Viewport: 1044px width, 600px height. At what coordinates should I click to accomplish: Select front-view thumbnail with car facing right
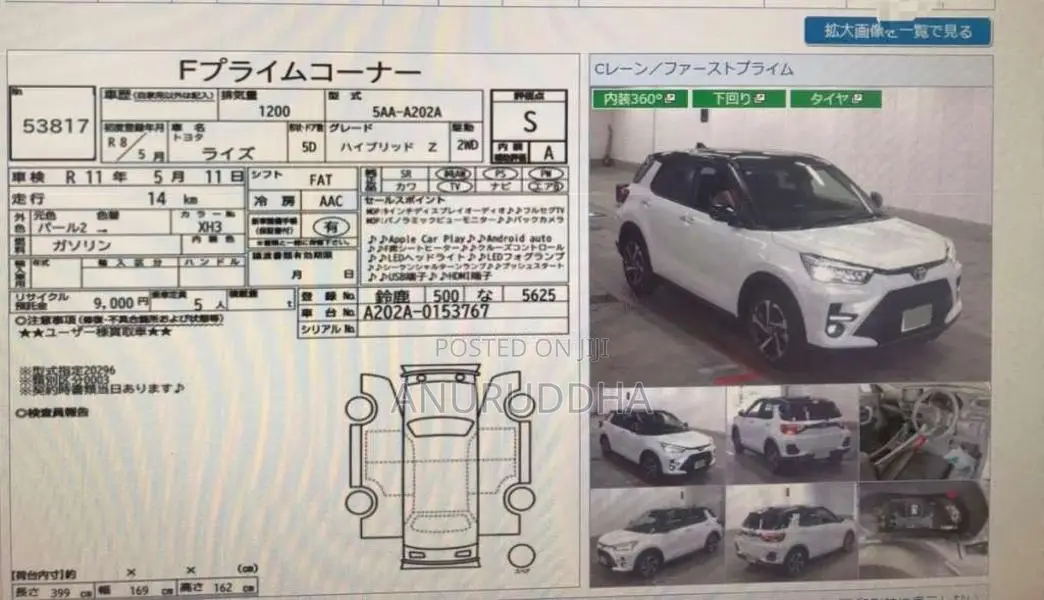656,437
